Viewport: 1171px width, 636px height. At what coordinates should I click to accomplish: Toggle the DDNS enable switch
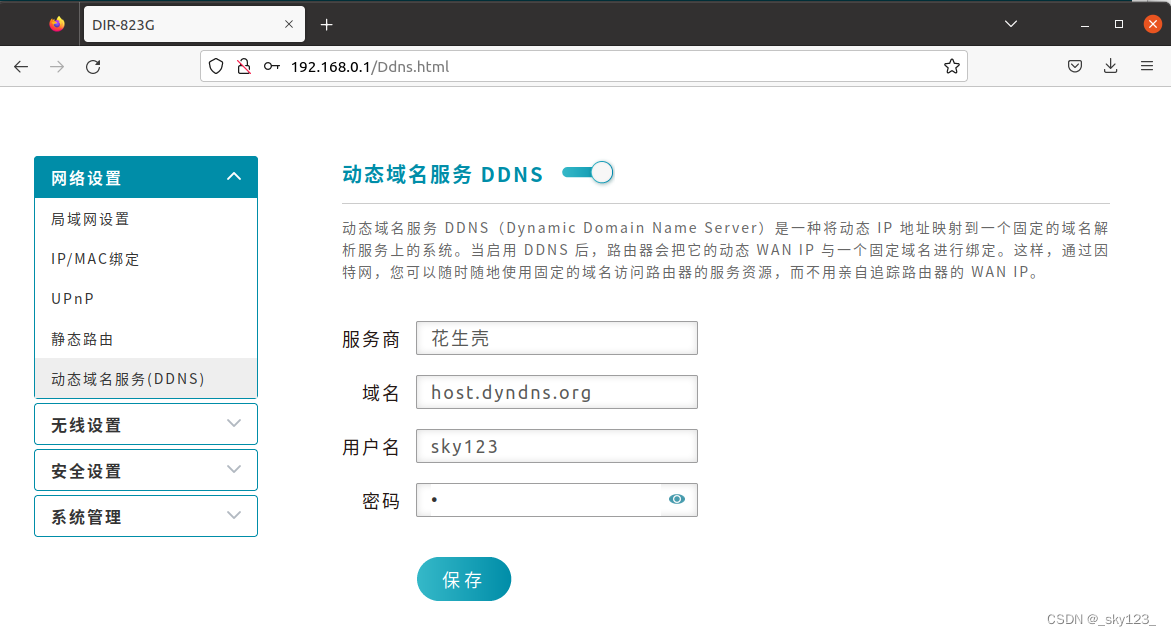588,172
